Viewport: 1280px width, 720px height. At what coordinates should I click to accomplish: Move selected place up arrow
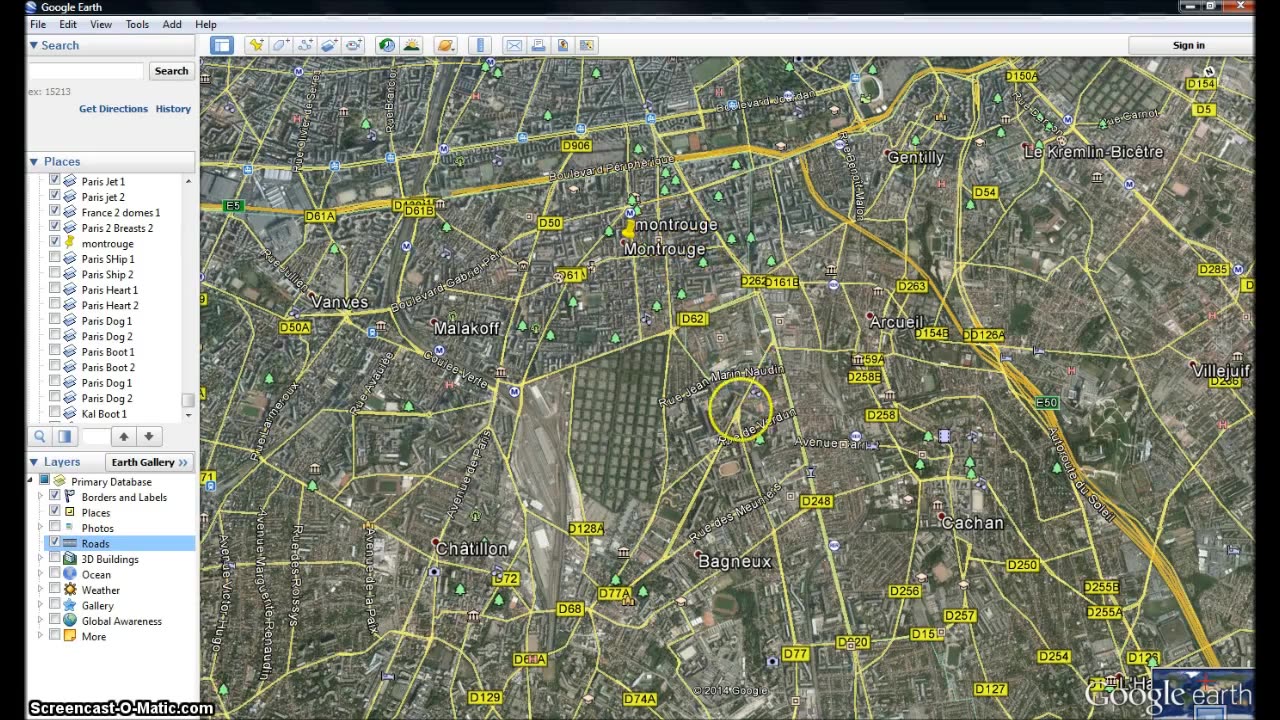coord(124,436)
